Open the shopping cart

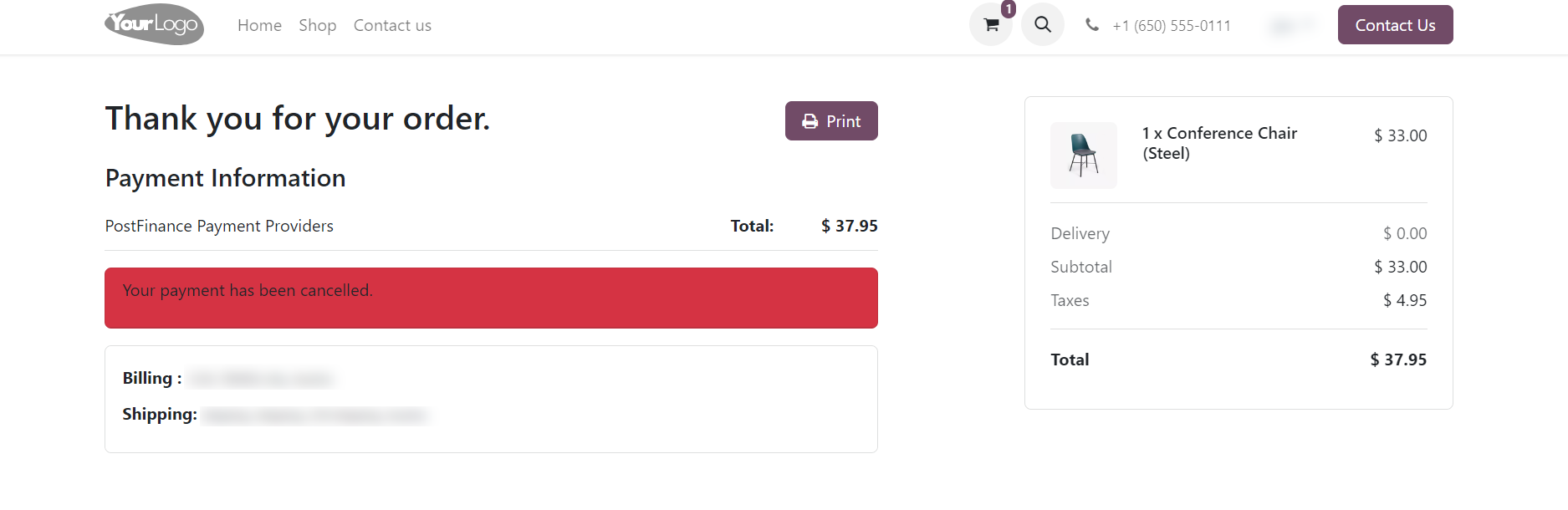click(x=991, y=25)
